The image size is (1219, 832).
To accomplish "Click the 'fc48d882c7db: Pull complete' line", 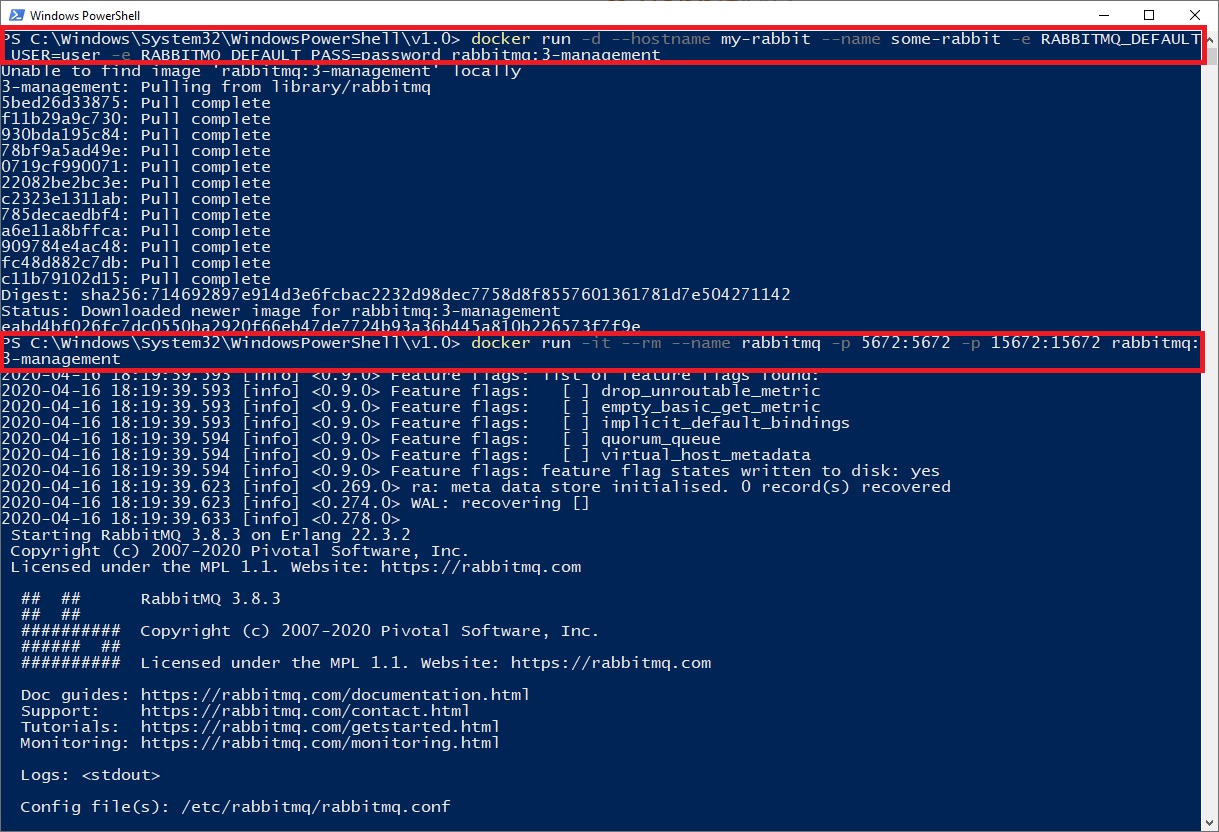I will [x=136, y=263].
